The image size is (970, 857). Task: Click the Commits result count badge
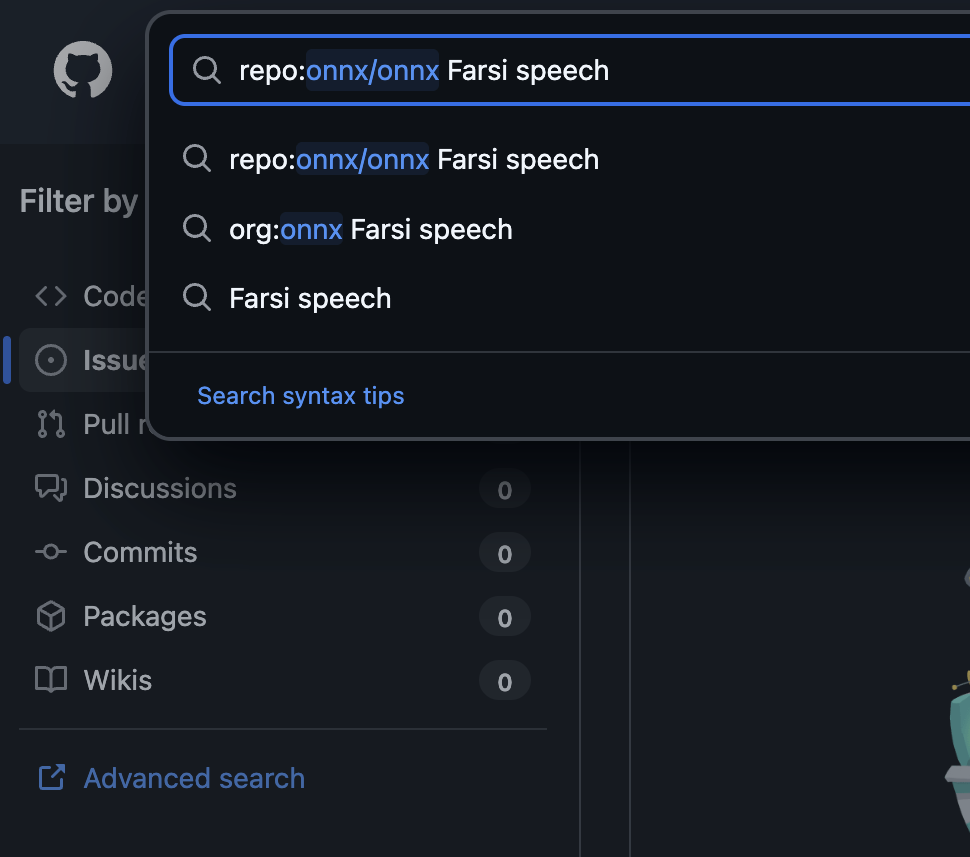(x=504, y=553)
